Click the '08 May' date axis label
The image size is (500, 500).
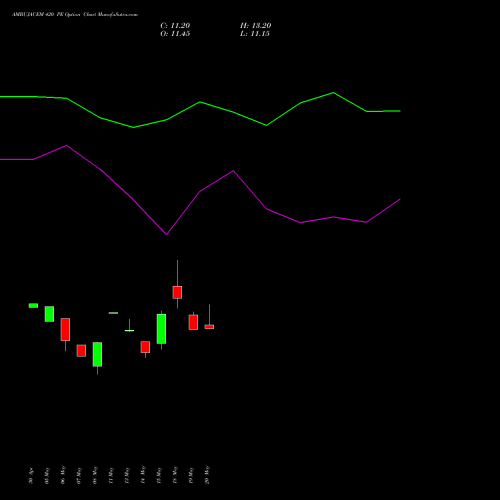[95, 475]
